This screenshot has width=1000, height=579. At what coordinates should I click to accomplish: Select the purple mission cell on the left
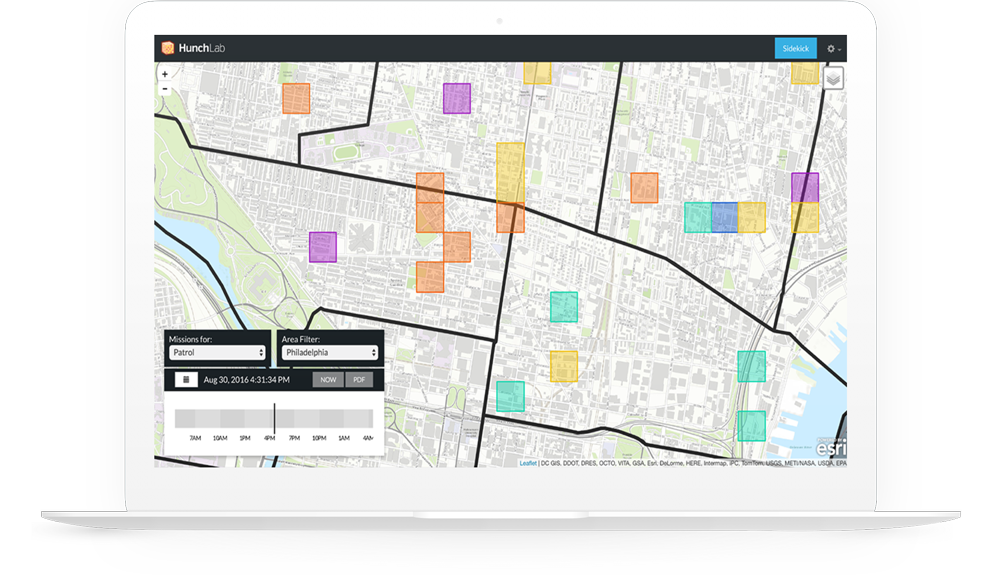[x=322, y=247]
